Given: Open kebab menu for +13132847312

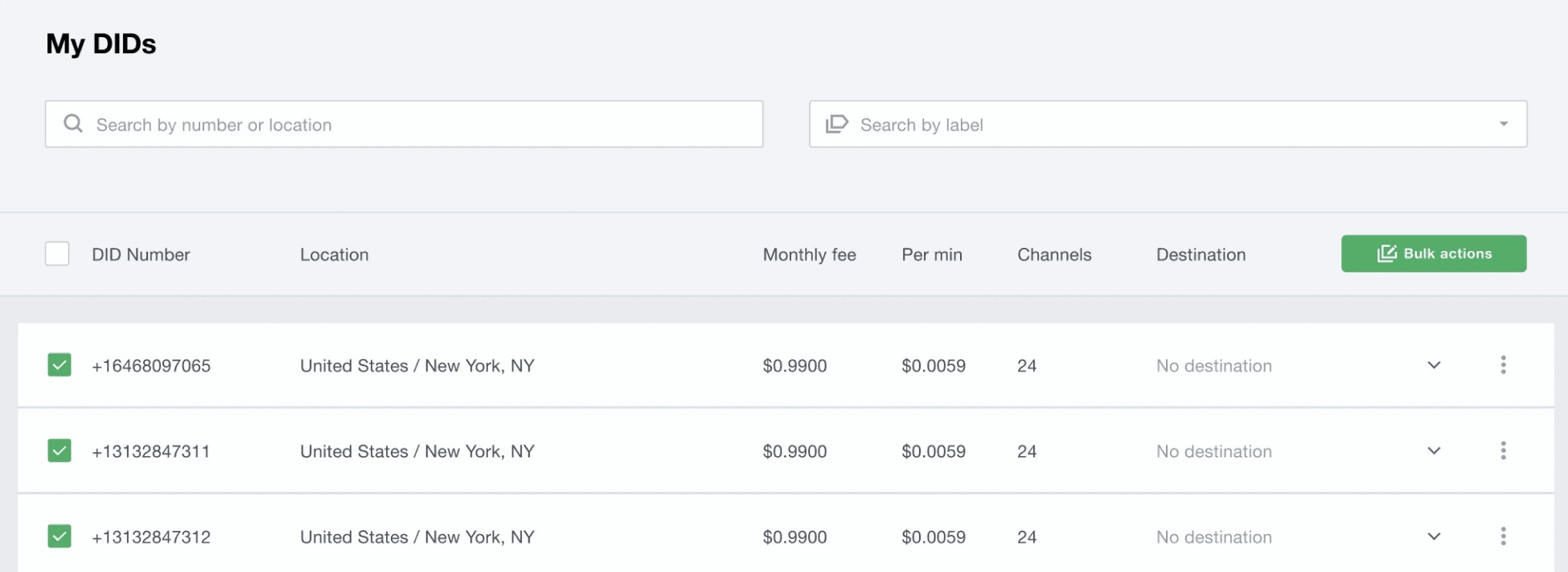Looking at the screenshot, I should (x=1503, y=537).
